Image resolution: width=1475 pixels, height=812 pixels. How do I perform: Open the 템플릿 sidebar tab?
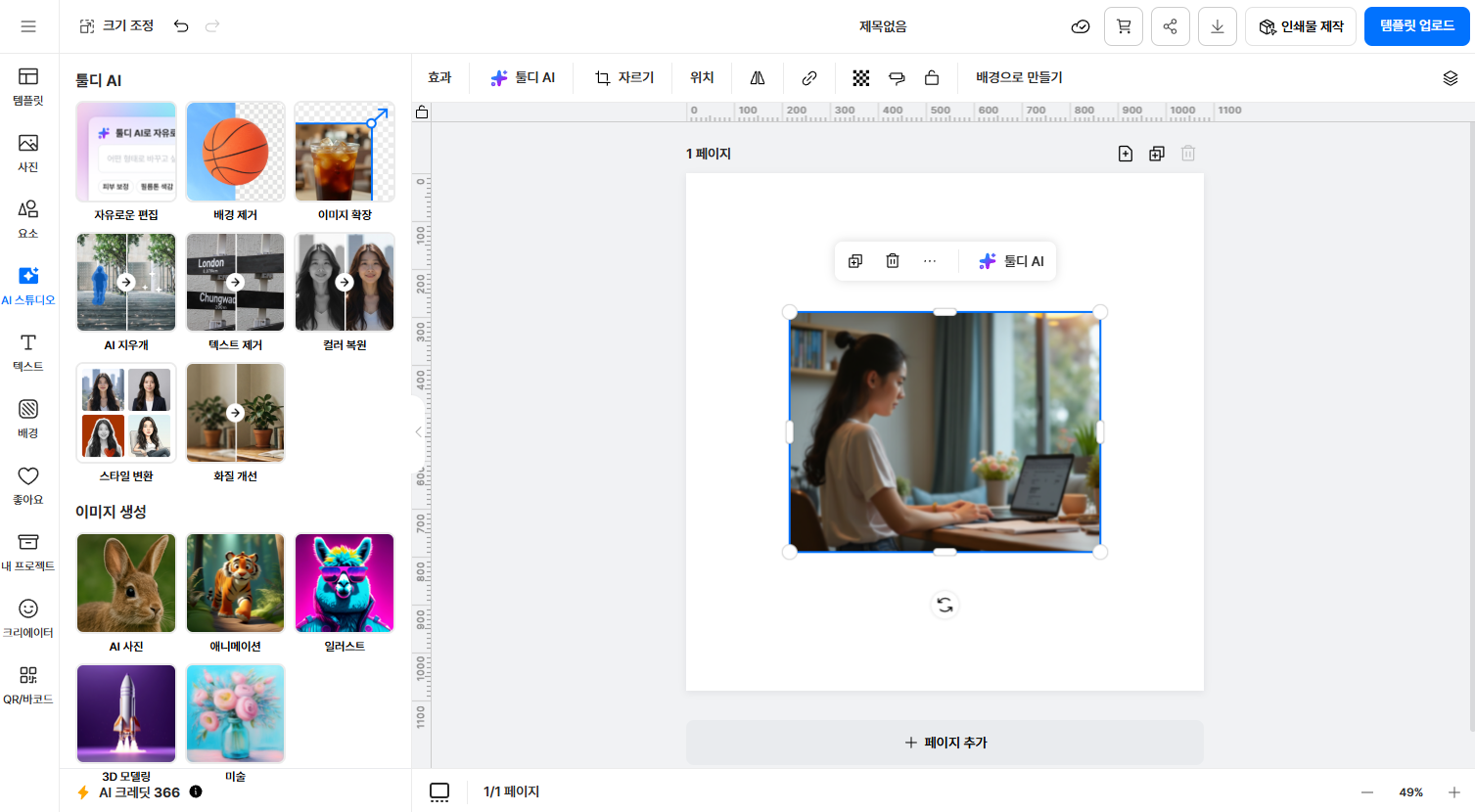click(28, 86)
